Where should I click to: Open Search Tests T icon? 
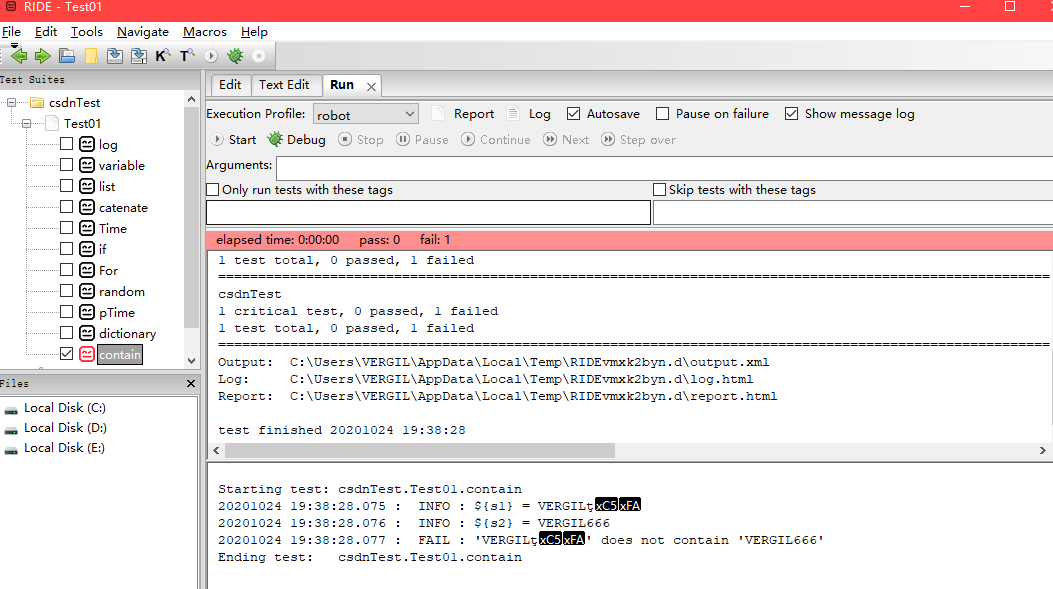pyautogui.click(x=187, y=56)
